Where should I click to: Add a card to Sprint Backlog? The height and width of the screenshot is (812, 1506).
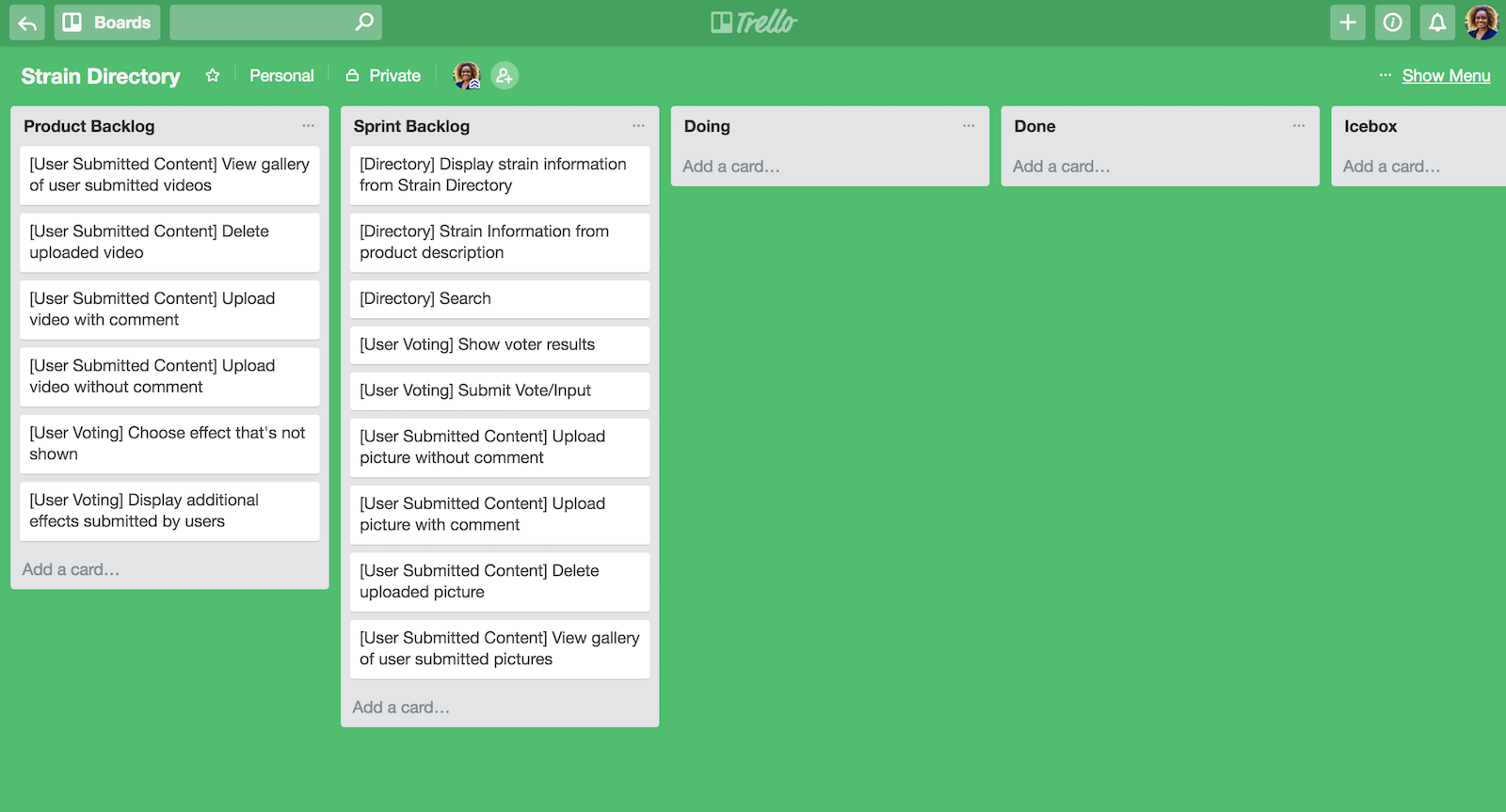tap(401, 708)
